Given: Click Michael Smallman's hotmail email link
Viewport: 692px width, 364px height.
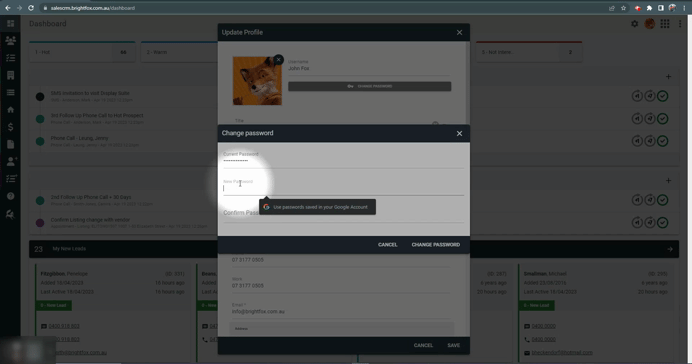Looking at the screenshot, I should [x=562, y=353].
